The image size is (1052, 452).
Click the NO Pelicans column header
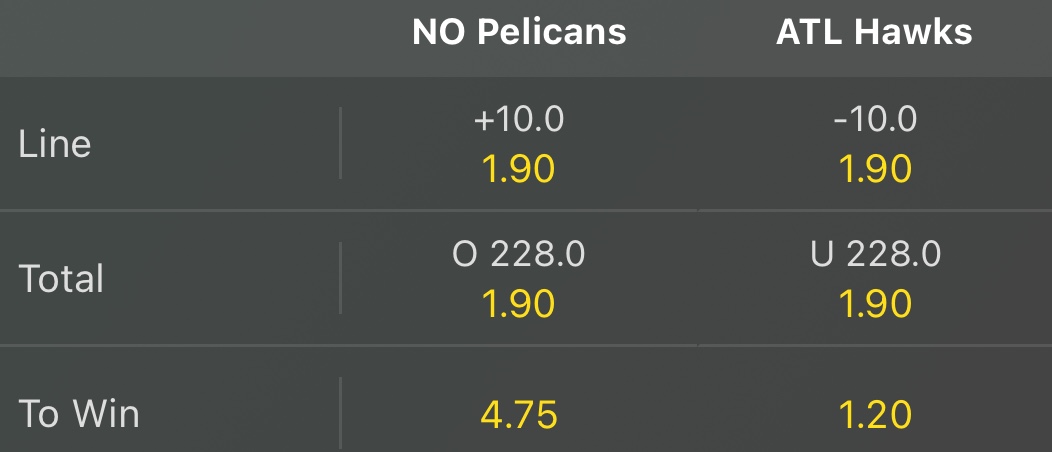click(x=519, y=32)
